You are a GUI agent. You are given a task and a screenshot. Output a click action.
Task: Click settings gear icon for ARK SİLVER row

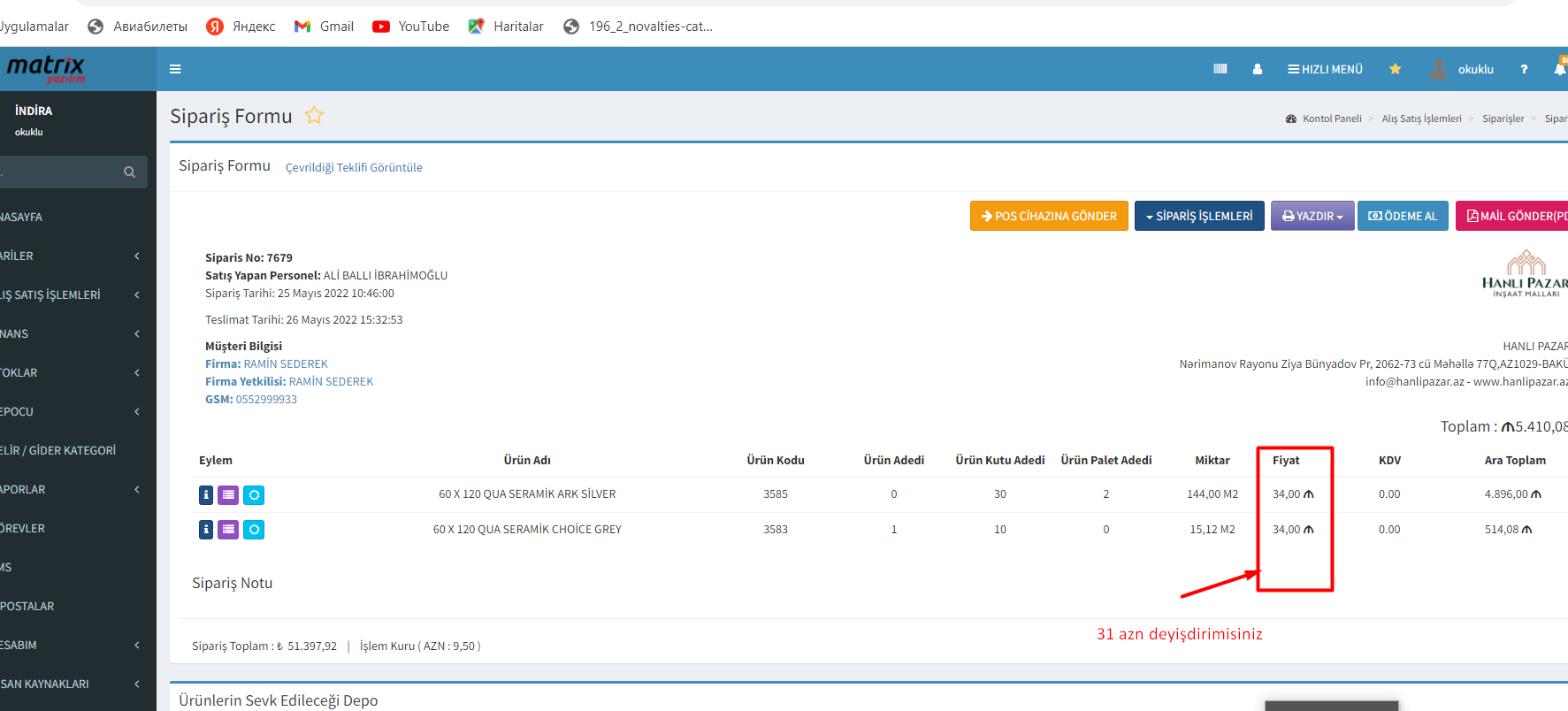(x=254, y=495)
